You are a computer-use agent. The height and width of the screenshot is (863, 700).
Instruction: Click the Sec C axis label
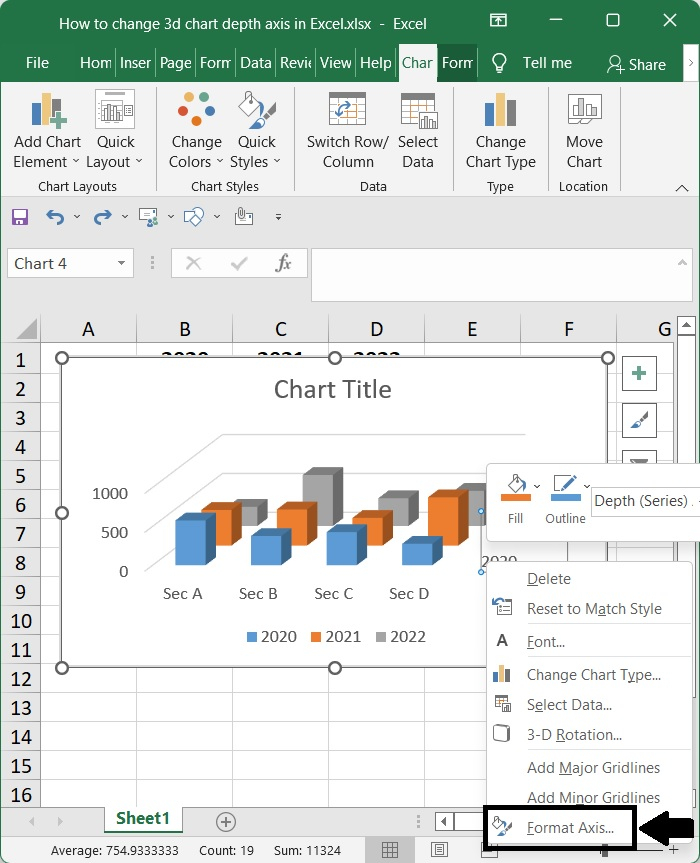pyautogui.click(x=333, y=594)
